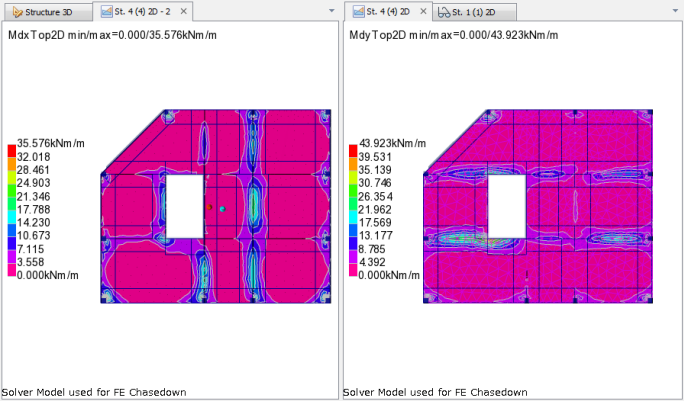Click the MdyTop2D min/max title text

(x=454, y=35)
